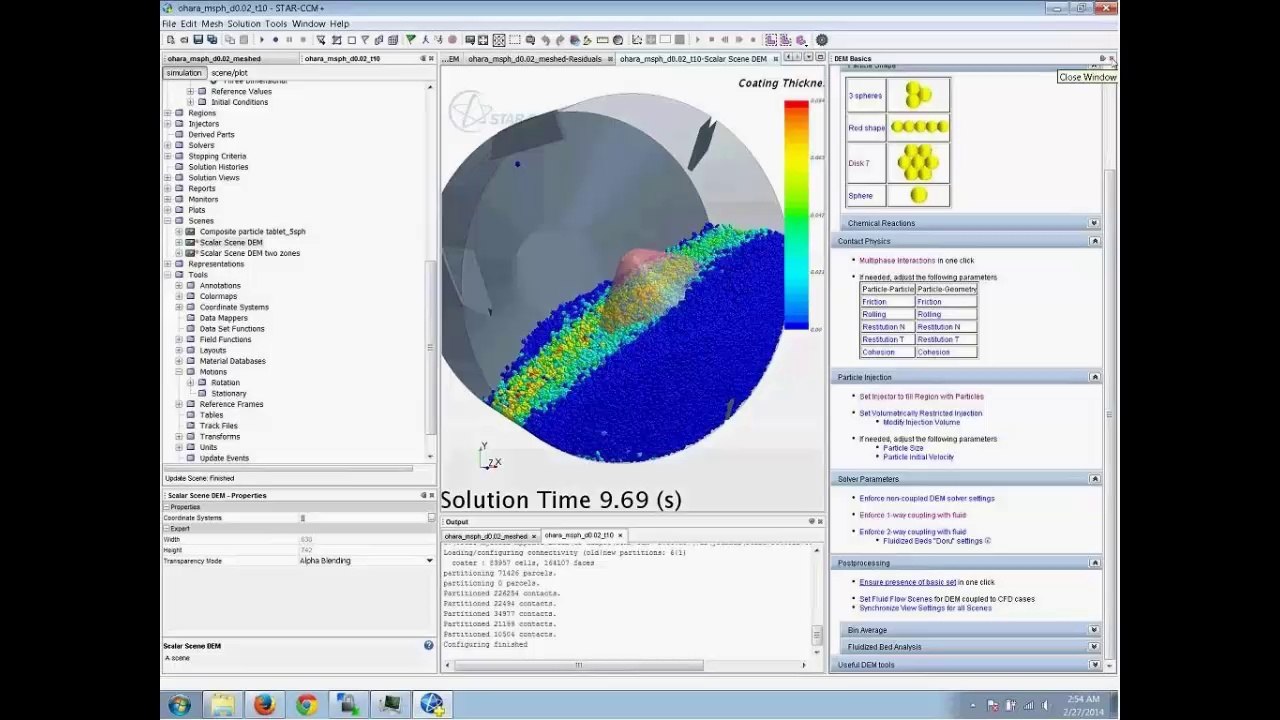Select Scalar Scene DEM two zones
Image resolution: width=1280 pixels, height=720 pixels.
click(x=249, y=253)
